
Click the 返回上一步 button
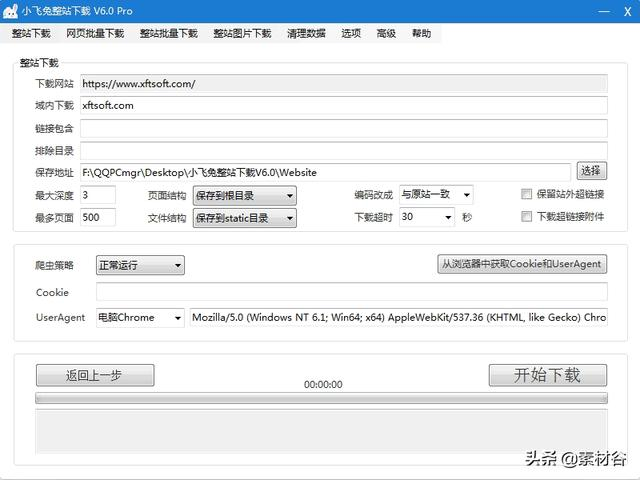click(95, 375)
